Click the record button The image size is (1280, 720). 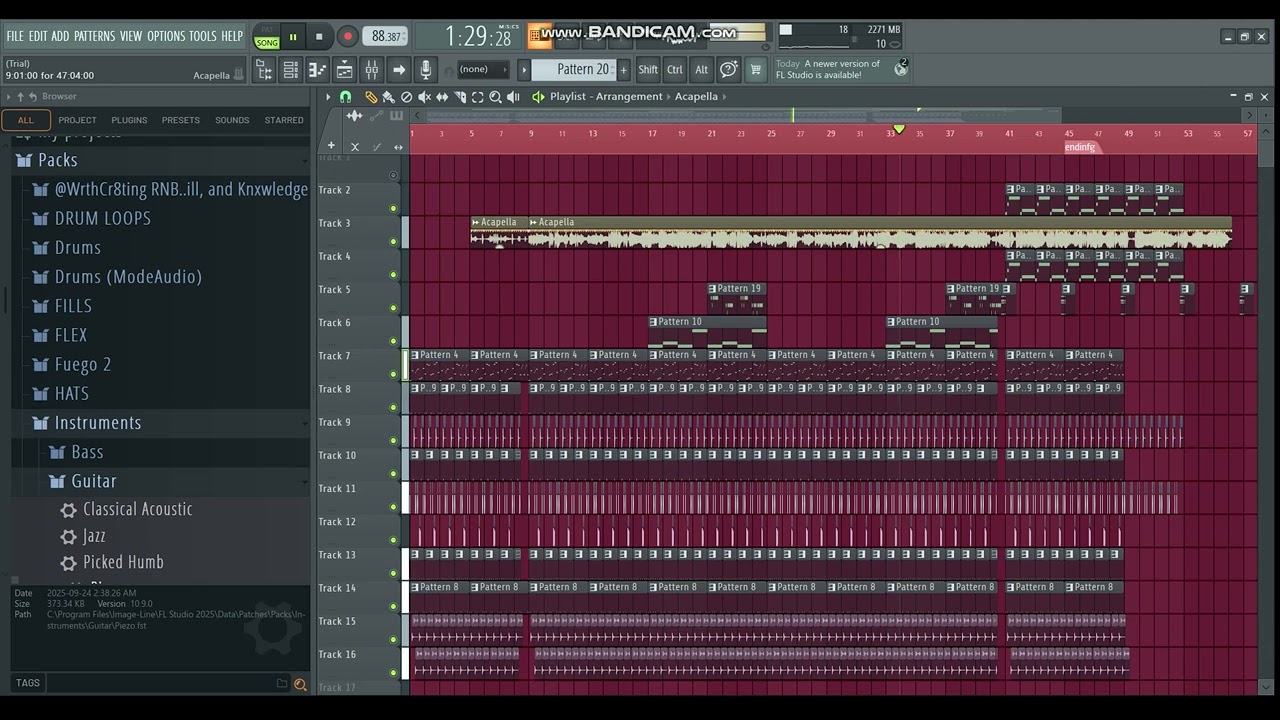(348, 37)
